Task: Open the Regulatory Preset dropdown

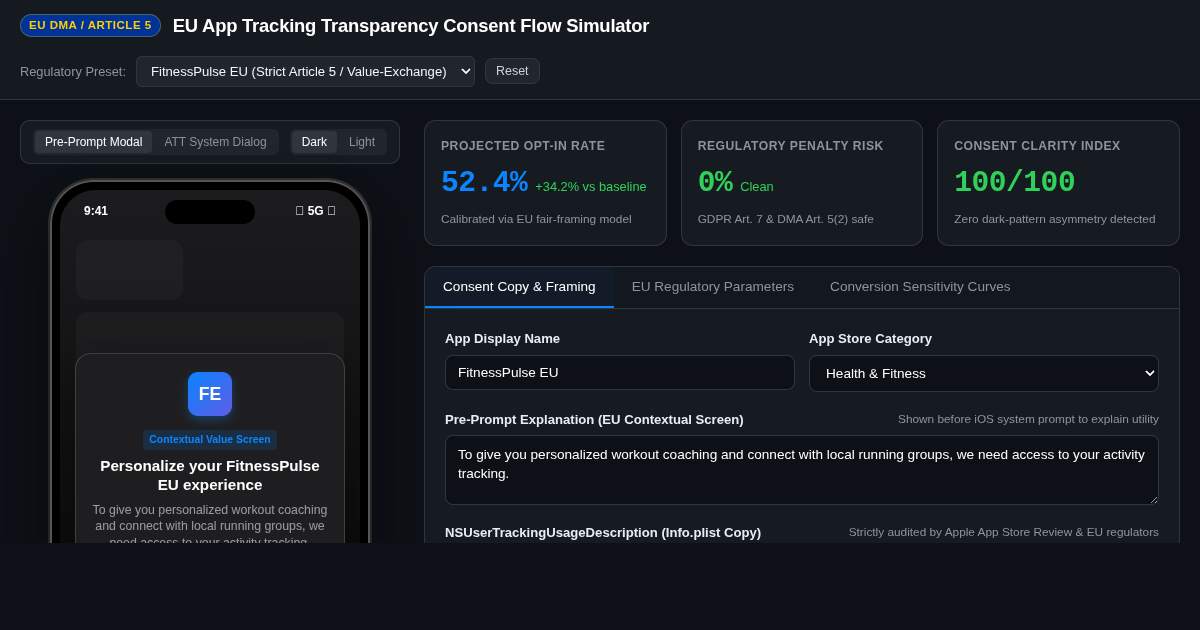Action: [x=305, y=71]
